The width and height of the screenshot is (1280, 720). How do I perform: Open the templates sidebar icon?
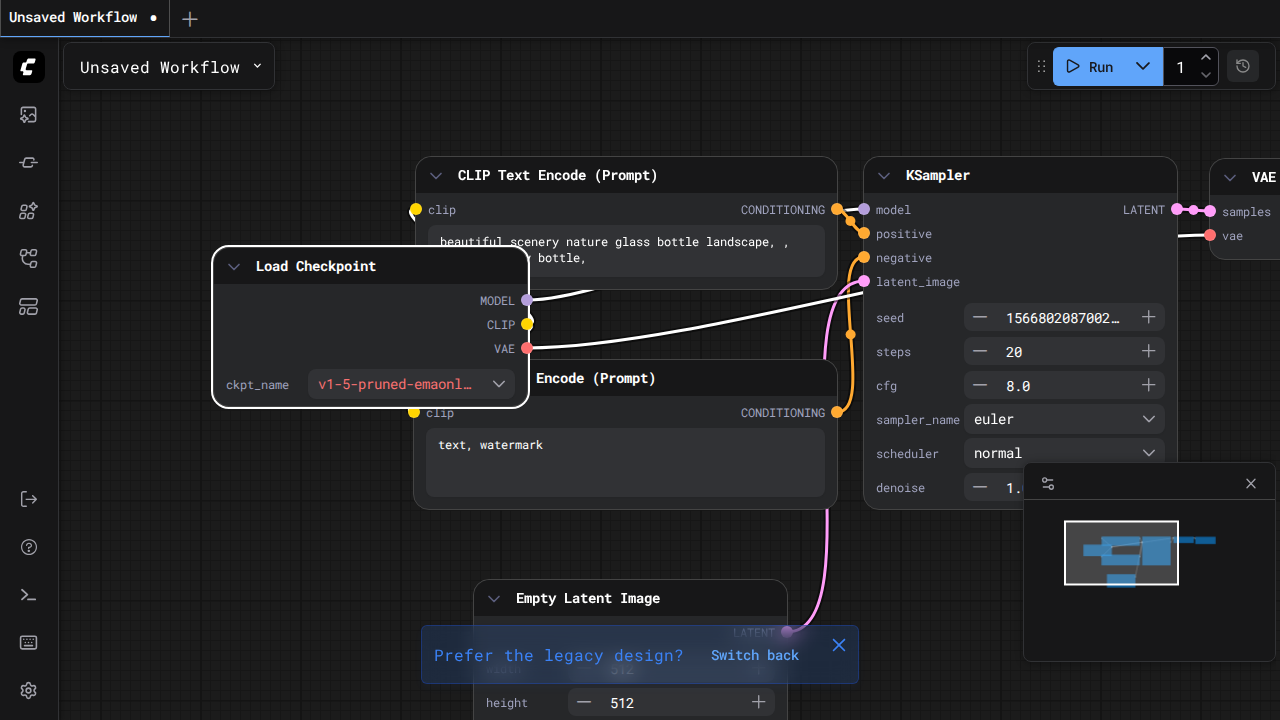coord(29,307)
